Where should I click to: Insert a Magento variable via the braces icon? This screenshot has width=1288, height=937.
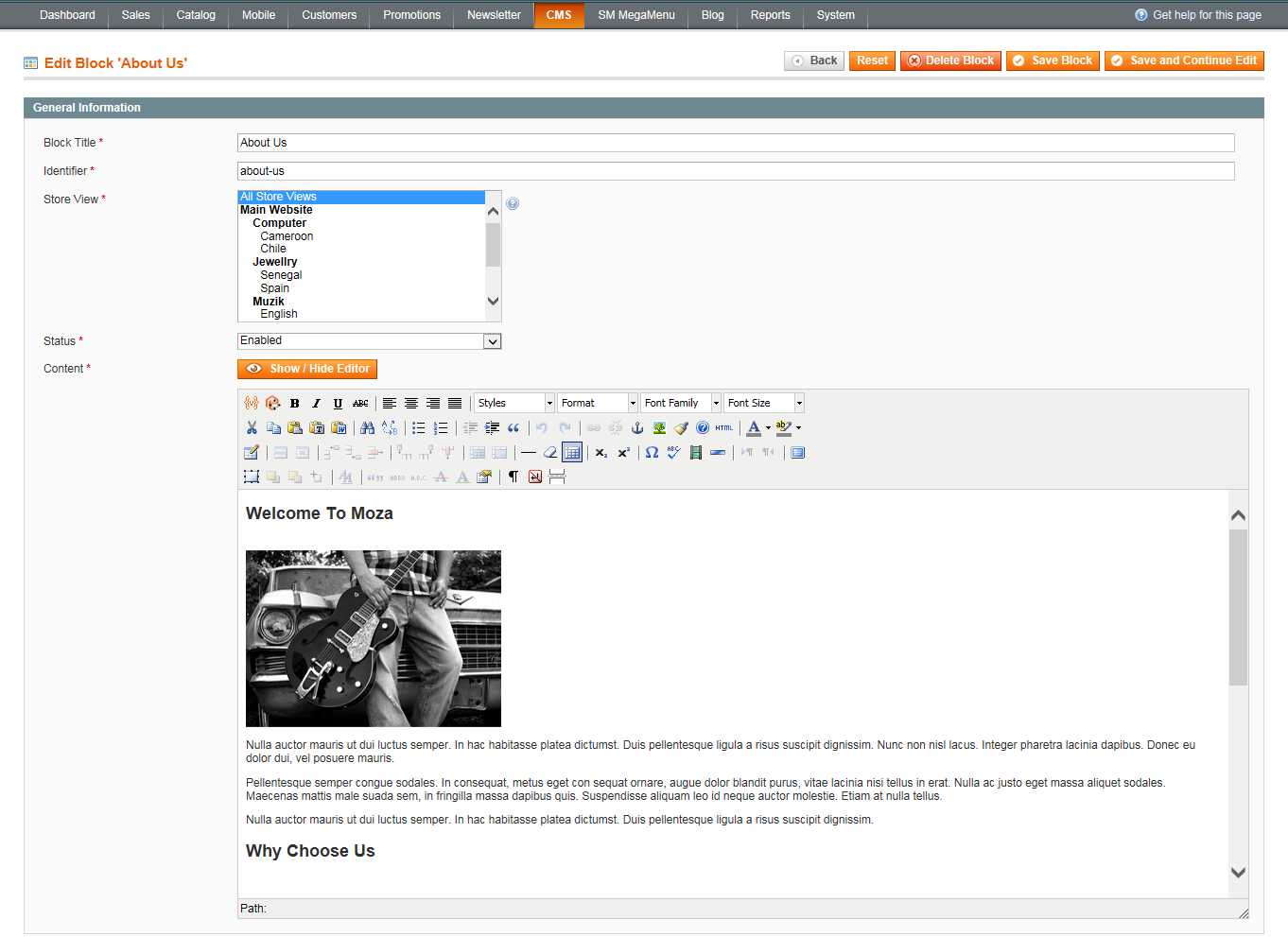point(252,403)
